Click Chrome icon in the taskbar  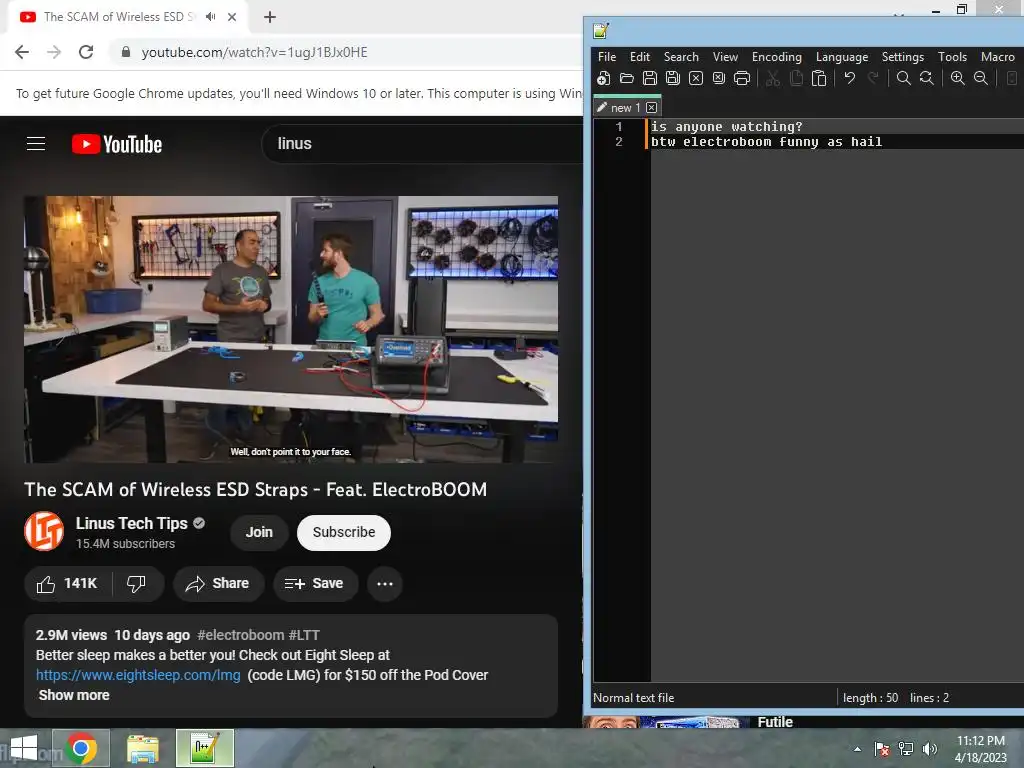coord(81,748)
